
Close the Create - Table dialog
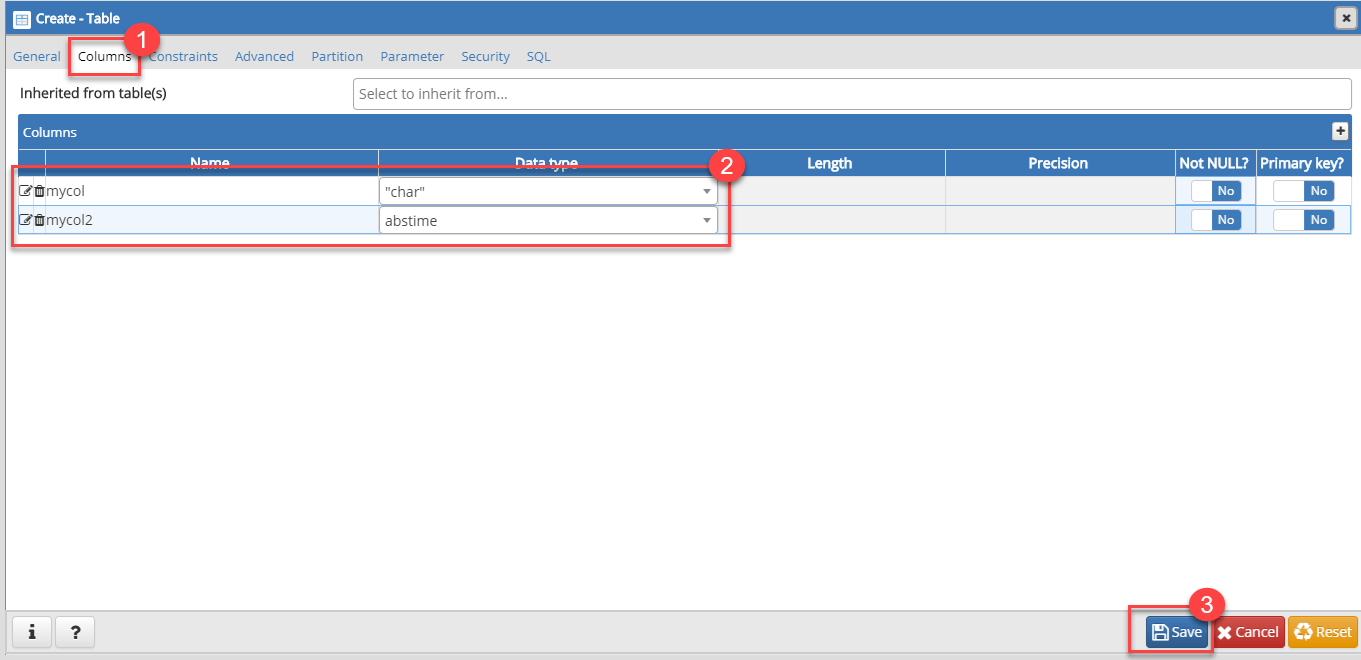coord(1346,18)
